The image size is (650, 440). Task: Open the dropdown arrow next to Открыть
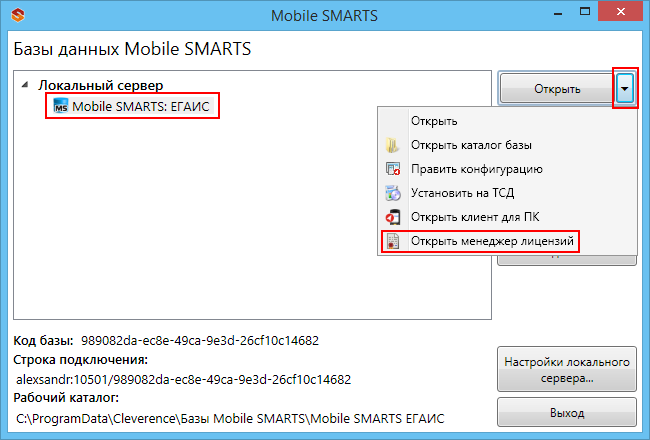pos(625,88)
